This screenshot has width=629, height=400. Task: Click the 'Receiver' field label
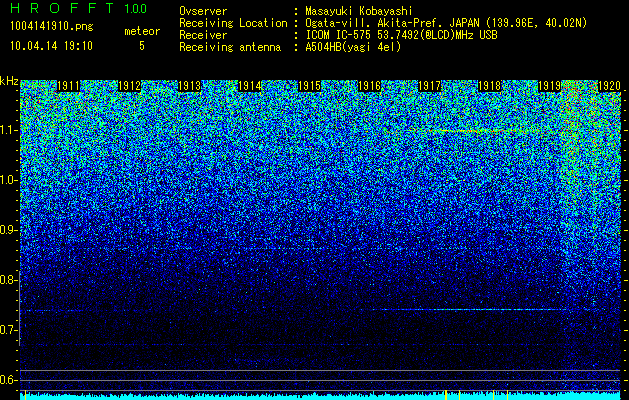203,35
